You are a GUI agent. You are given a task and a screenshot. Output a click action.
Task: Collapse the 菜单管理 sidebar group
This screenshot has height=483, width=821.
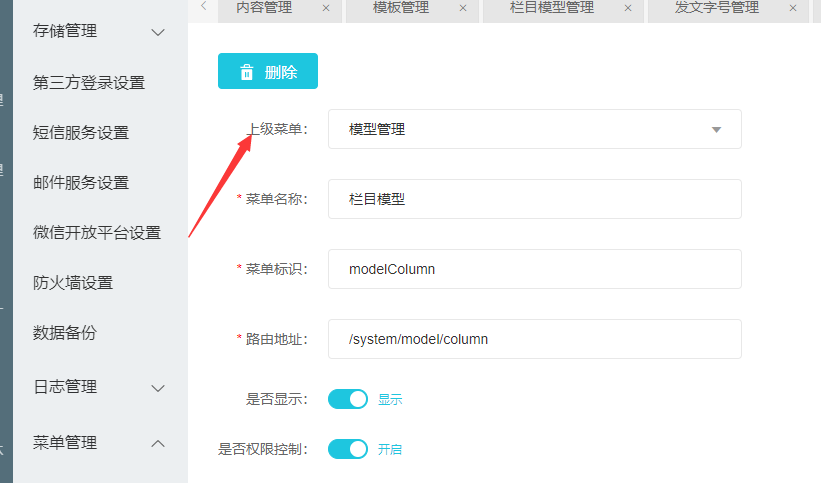100,442
